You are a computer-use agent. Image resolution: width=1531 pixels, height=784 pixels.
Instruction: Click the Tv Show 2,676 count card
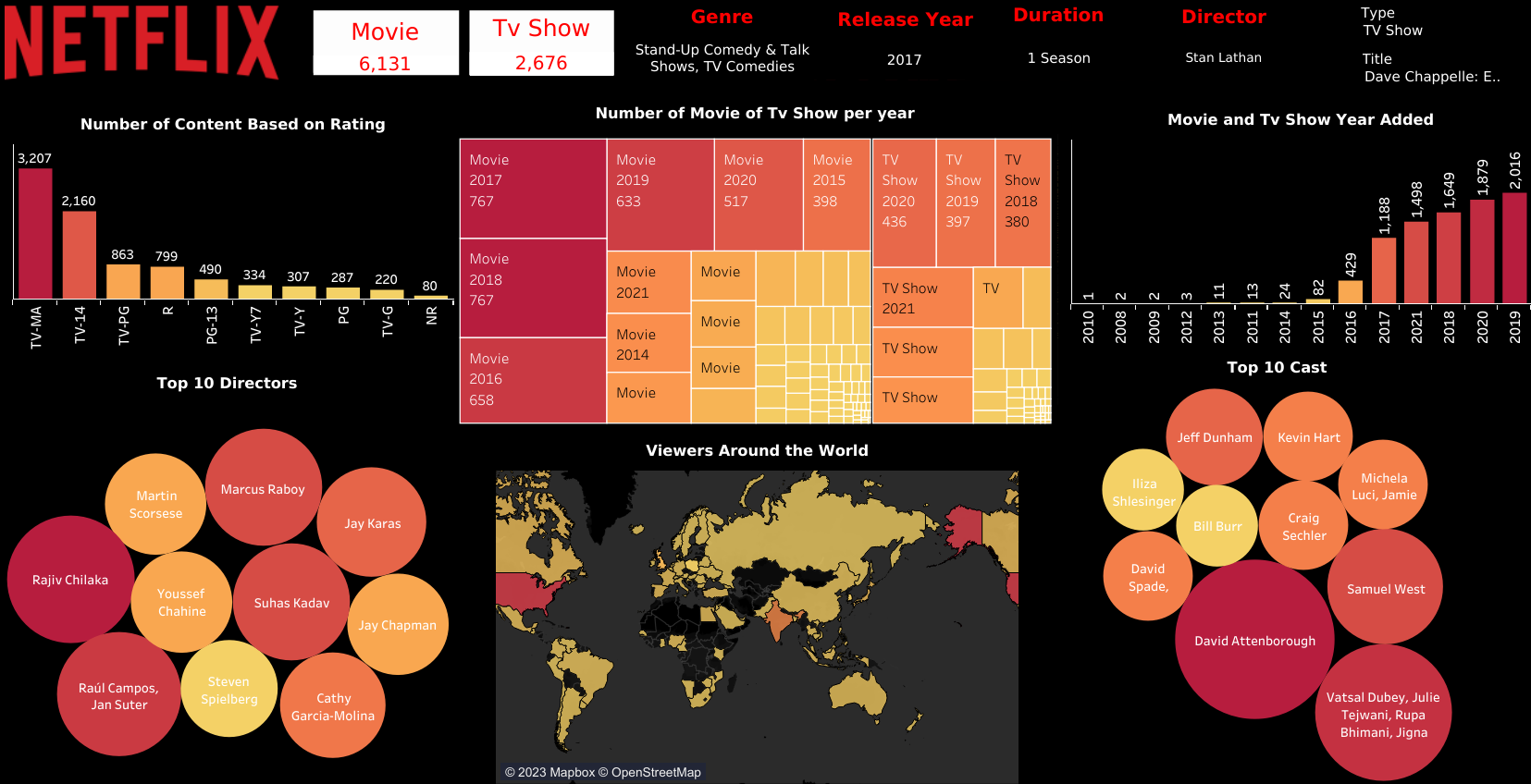click(x=541, y=43)
